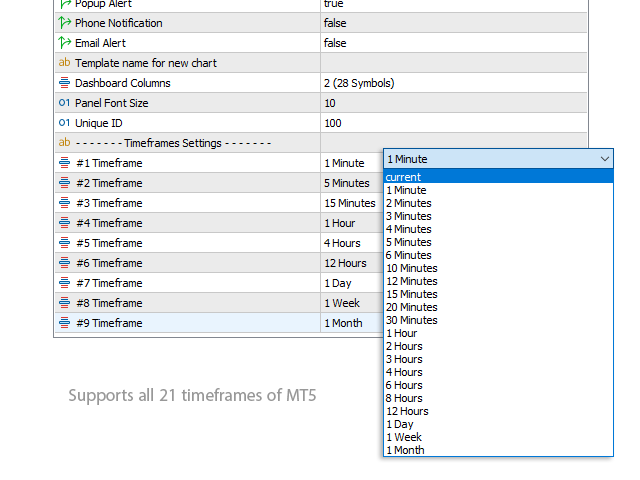Click #9 Timeframe value '1 Month'
640x480 pixels.
pos(343,323)
